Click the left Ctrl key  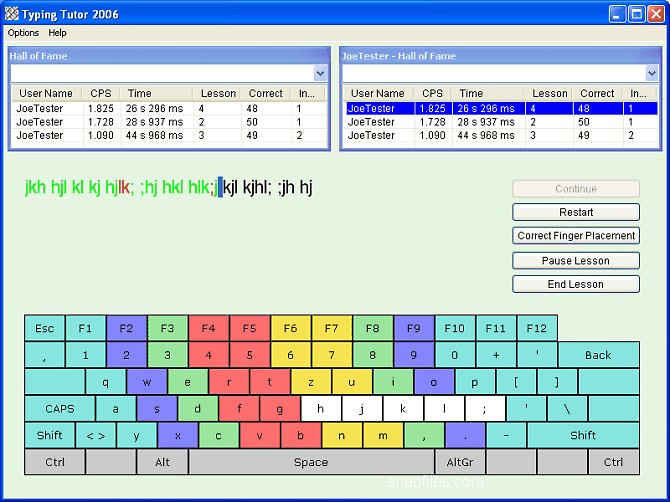[55, 462]
